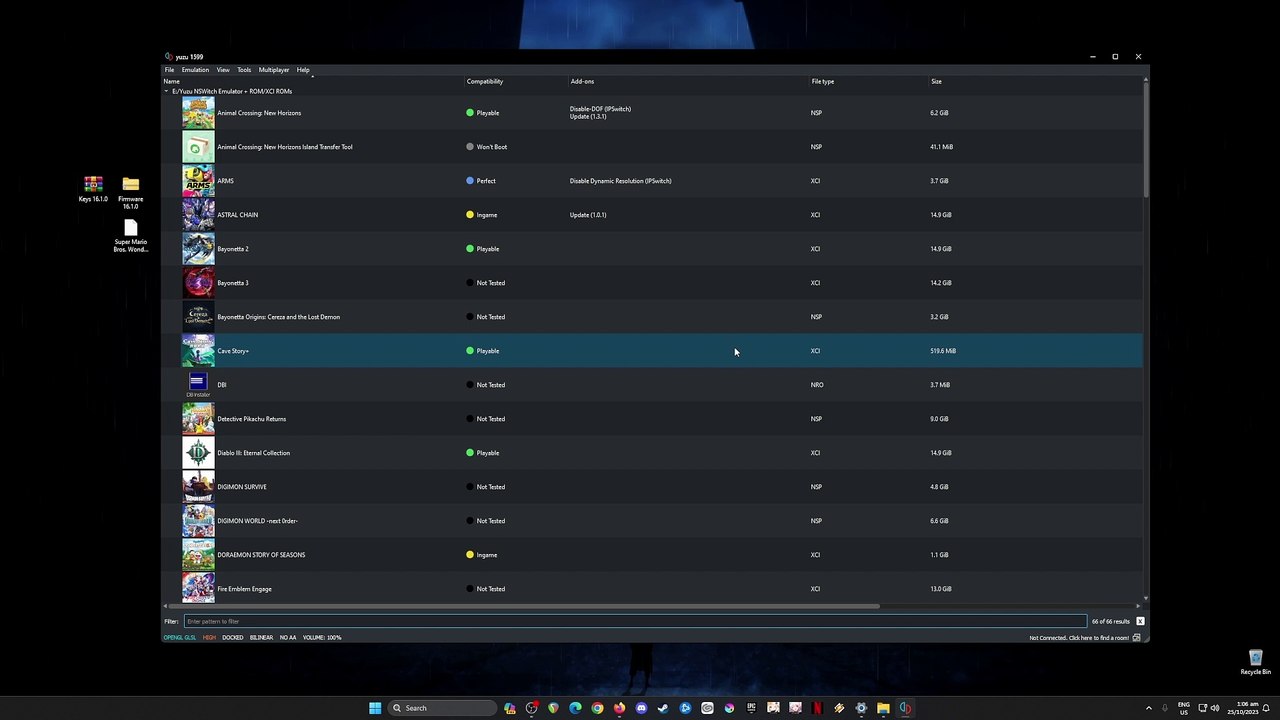The height and width of the screenshot is (720, 1280).
Task: Click Not Connected find a room link
Action: click(x=1079, y=637)
